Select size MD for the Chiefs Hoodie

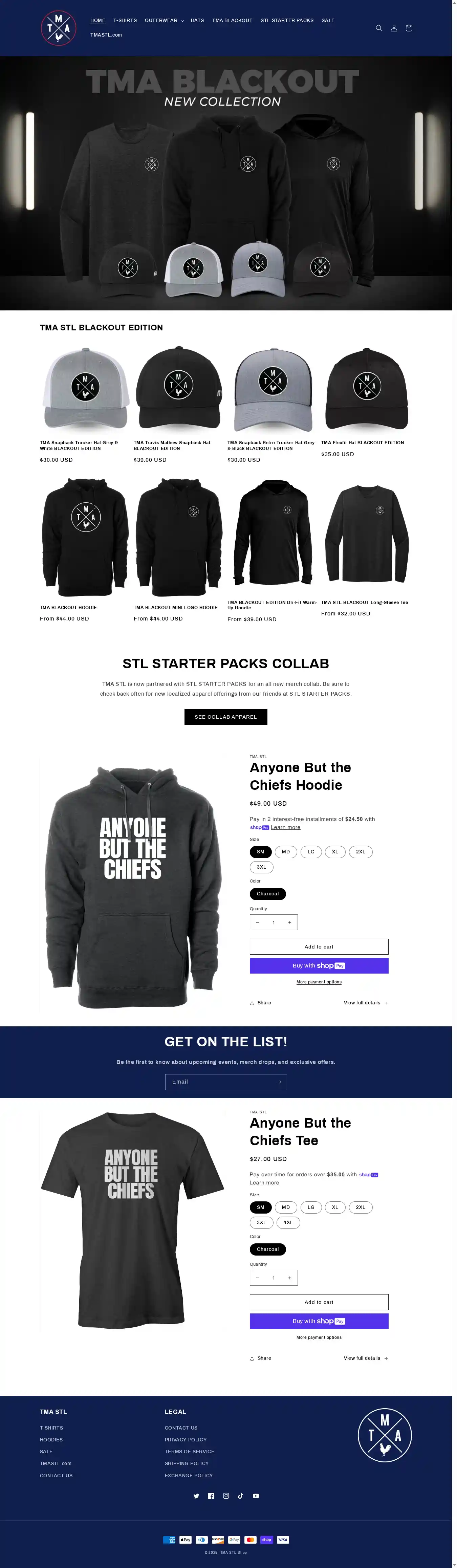(x=285, y=852)
